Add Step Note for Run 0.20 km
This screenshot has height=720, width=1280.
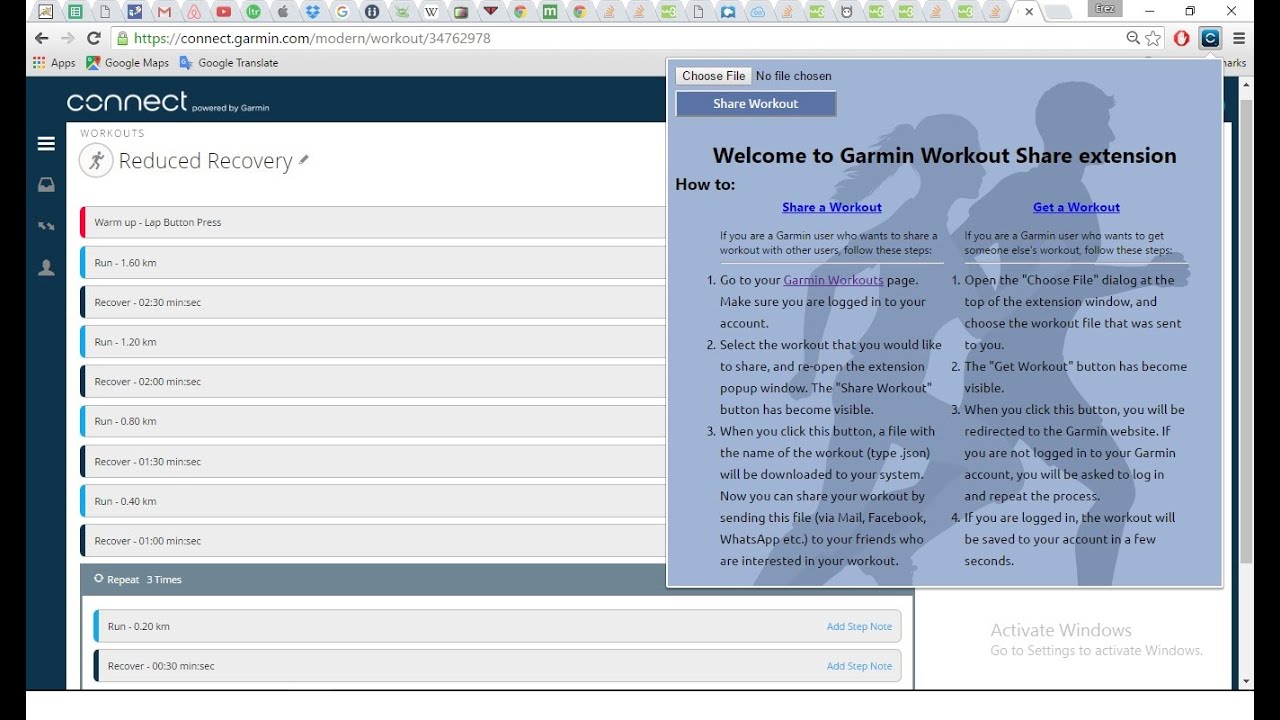click(x=859, y=626)
